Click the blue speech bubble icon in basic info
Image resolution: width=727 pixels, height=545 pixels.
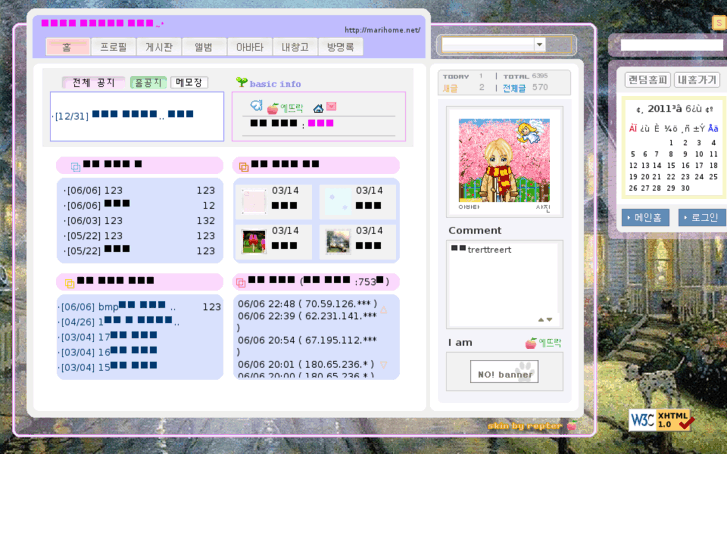click(x=256, y=106)
